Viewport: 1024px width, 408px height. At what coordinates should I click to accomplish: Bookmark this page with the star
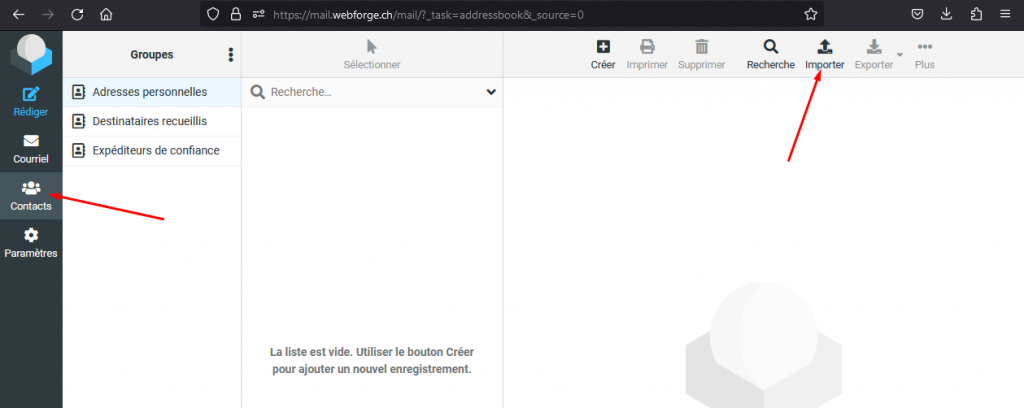810,14
